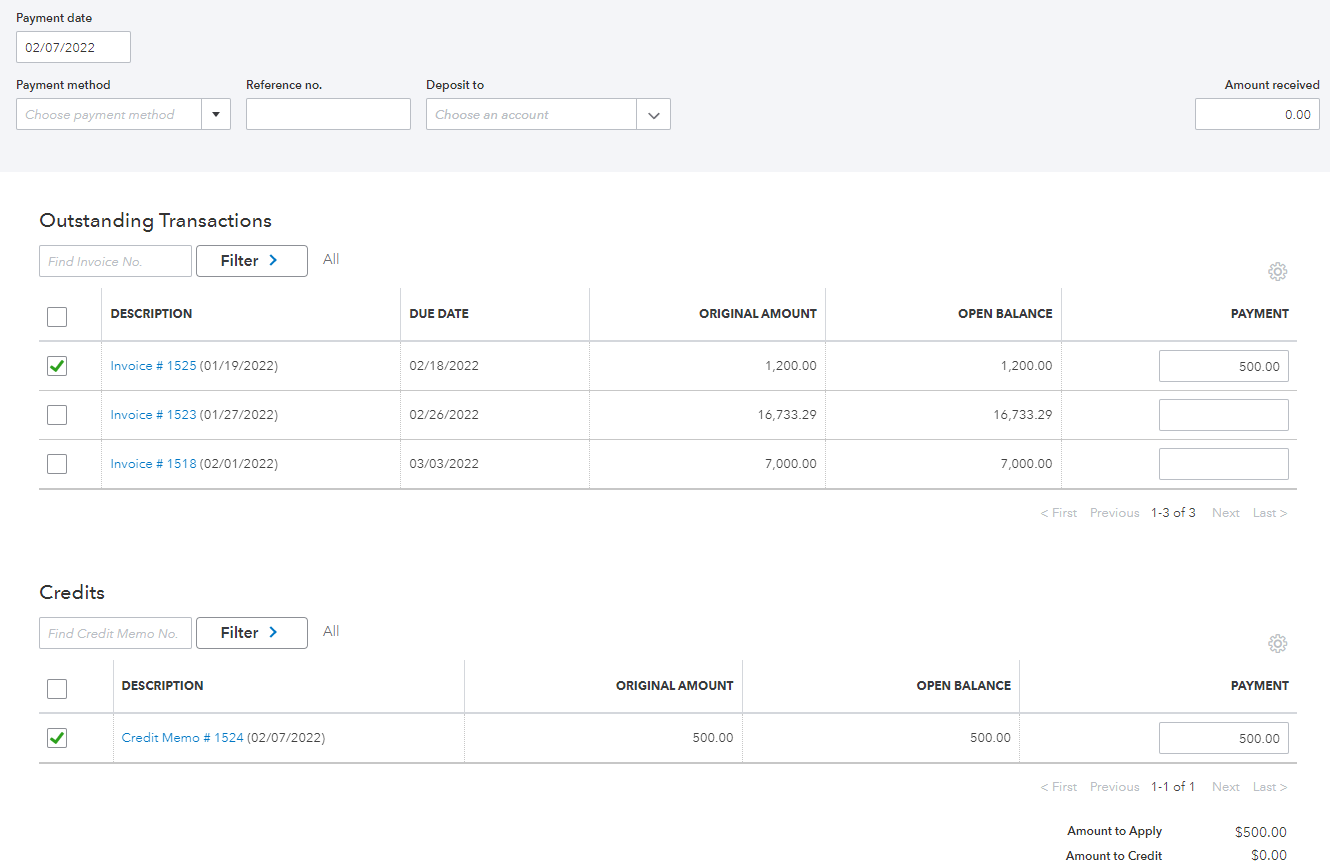
Task: Expand Filter in Credits section
Action: pos(252,633)
